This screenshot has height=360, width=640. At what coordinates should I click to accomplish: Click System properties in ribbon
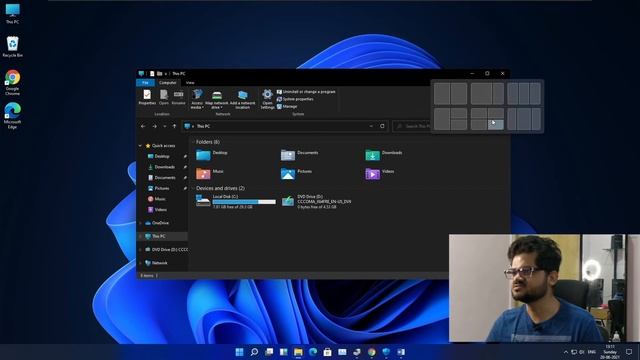click(295, 99)
